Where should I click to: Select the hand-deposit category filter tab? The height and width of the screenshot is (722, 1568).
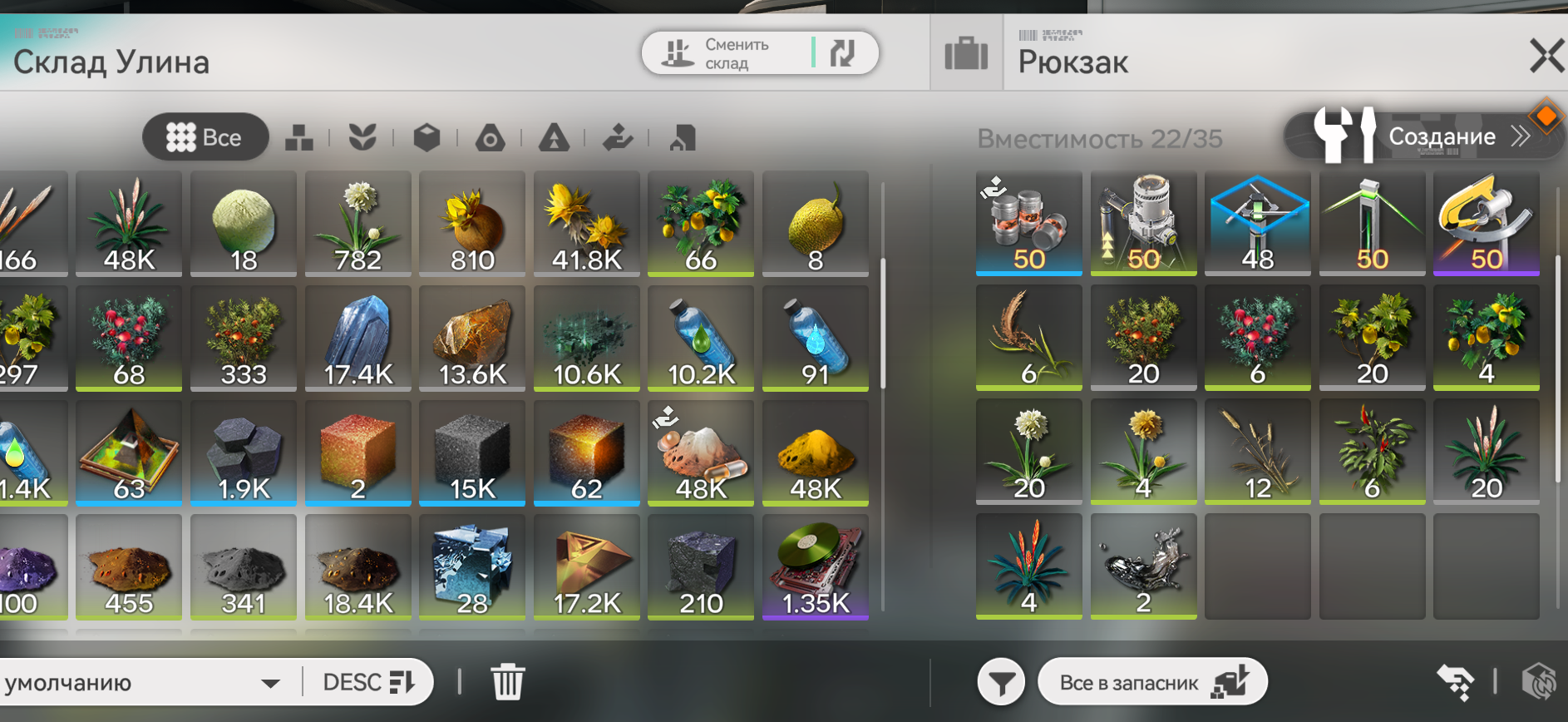618,137
